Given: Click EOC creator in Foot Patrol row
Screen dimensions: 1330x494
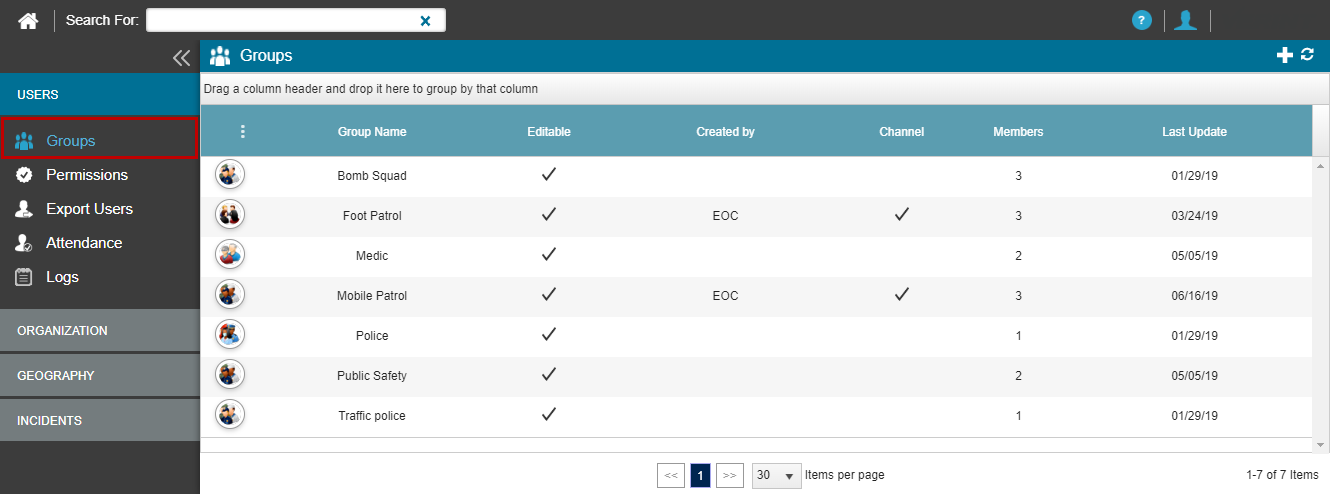Looking at the screenshot, I should (x=725, y=216).
